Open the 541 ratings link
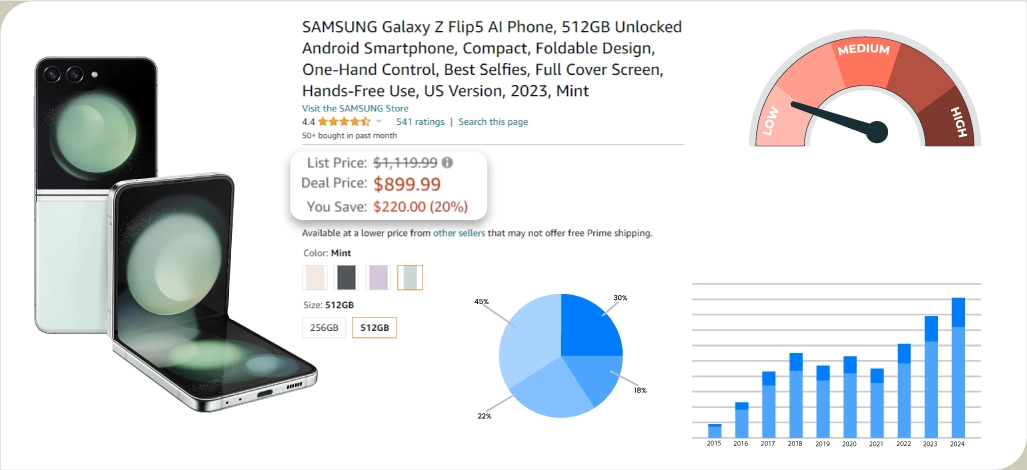 point(420,122)
